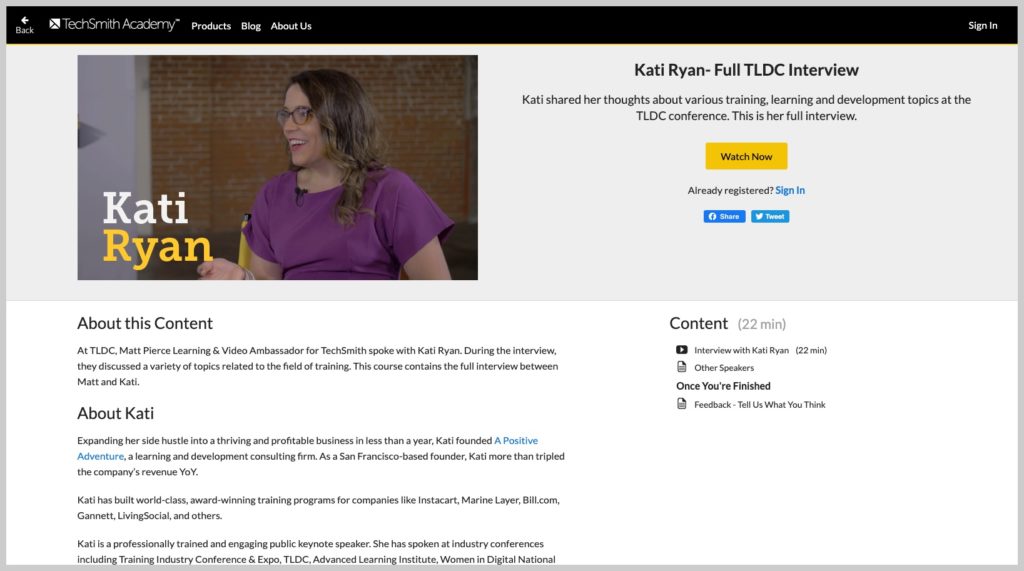Click the About this Content heading
Screen dimensions: 1024x571
(145, 323)
